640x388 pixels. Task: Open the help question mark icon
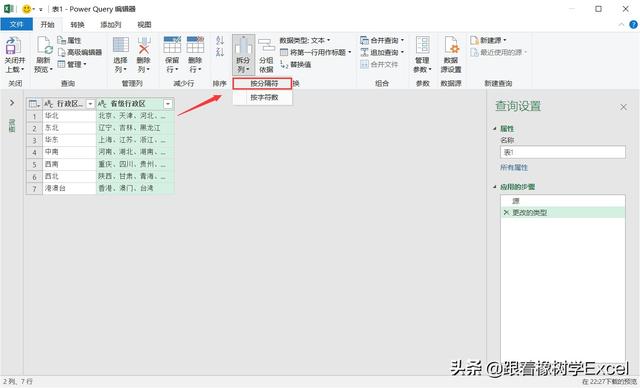[633, 24]
